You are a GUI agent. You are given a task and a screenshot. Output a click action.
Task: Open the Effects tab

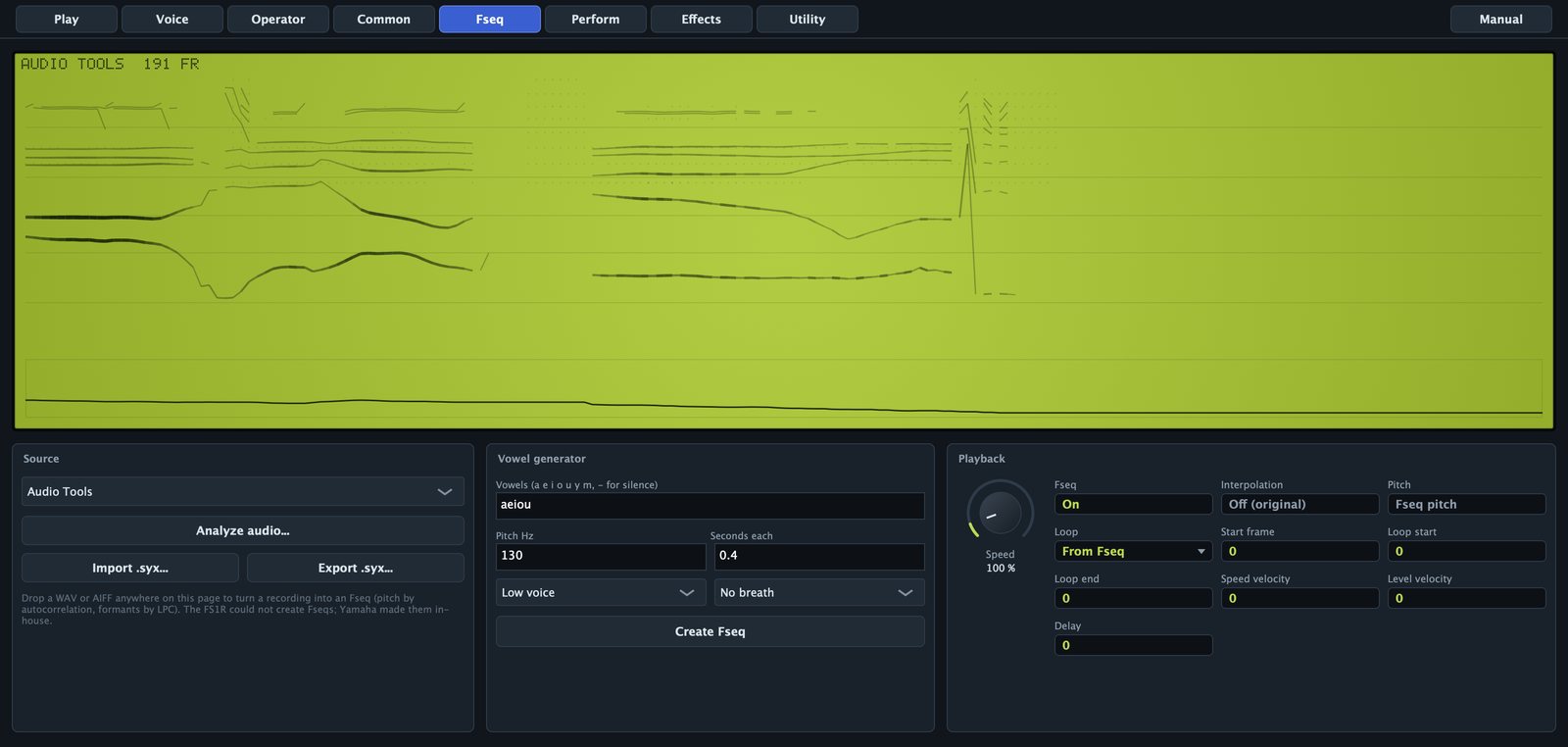702,20
